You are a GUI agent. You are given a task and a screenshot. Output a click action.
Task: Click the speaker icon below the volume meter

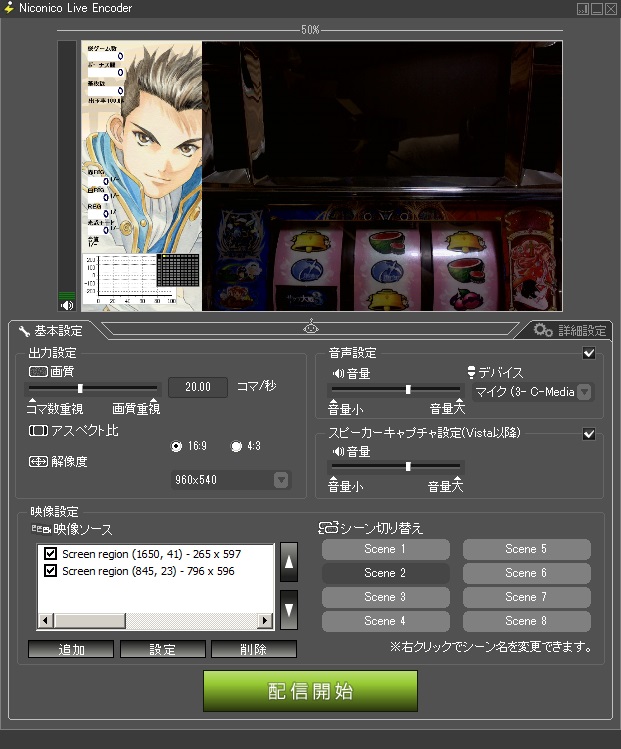tap(67, 305)
